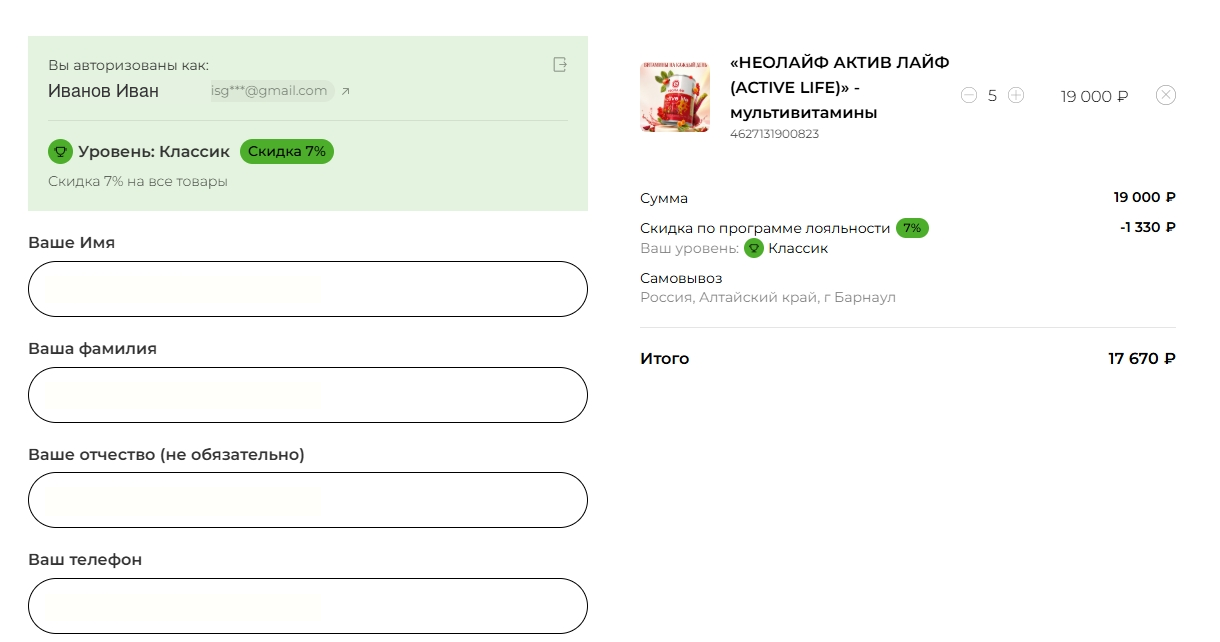Viewport: 1220px width, 642px height.
Task: Open the Active Life product thumbnail
Action: [x=675, y=97]
